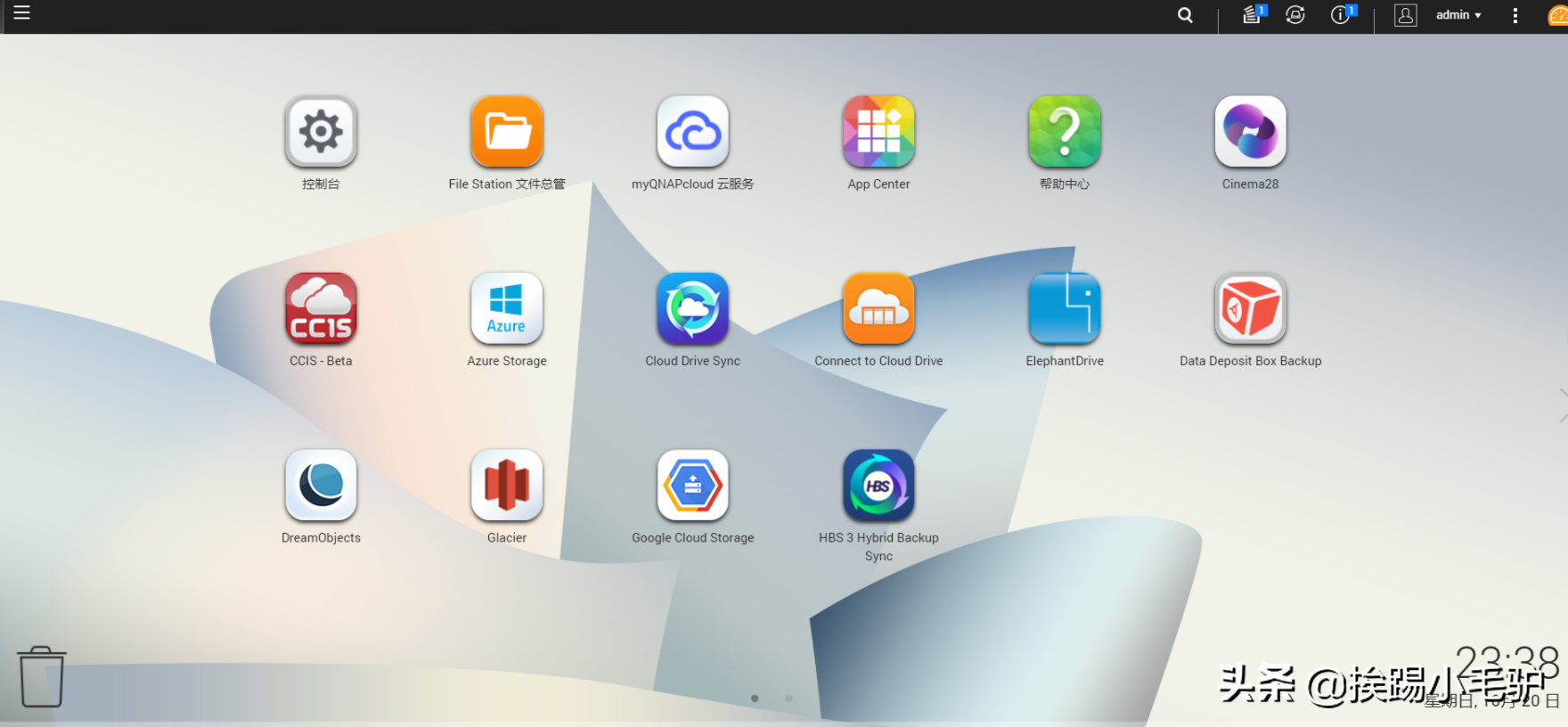Launch the App Center icon

pos(878,132)
